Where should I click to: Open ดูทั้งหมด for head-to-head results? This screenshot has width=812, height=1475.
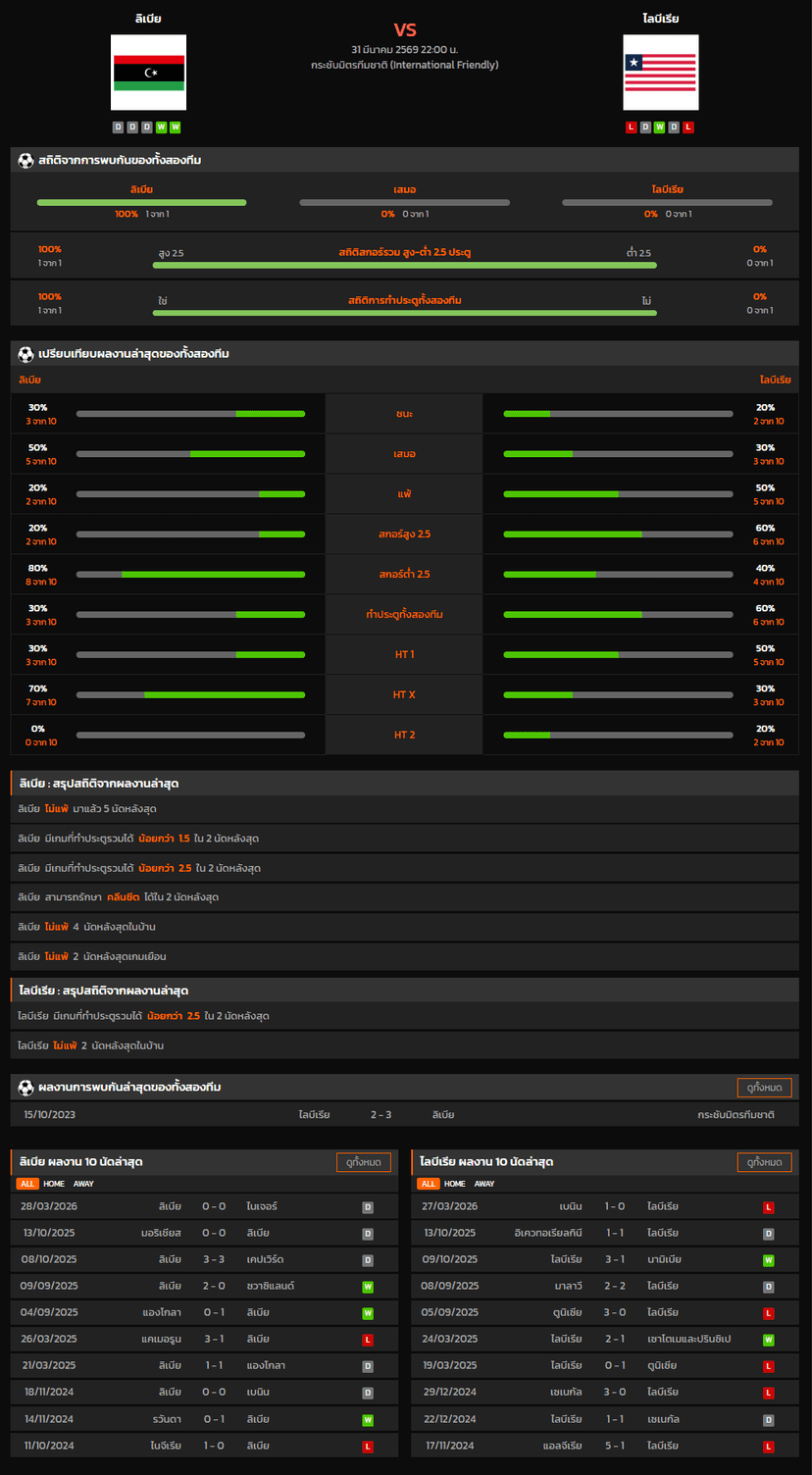(764, 1088)
